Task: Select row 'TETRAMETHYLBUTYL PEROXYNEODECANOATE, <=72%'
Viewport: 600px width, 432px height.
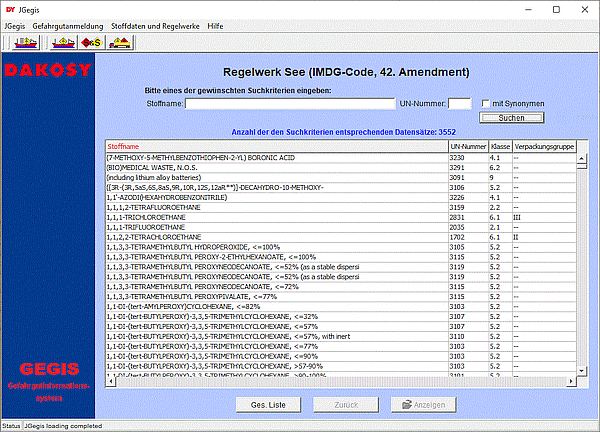Action: (x=341, y=287)
